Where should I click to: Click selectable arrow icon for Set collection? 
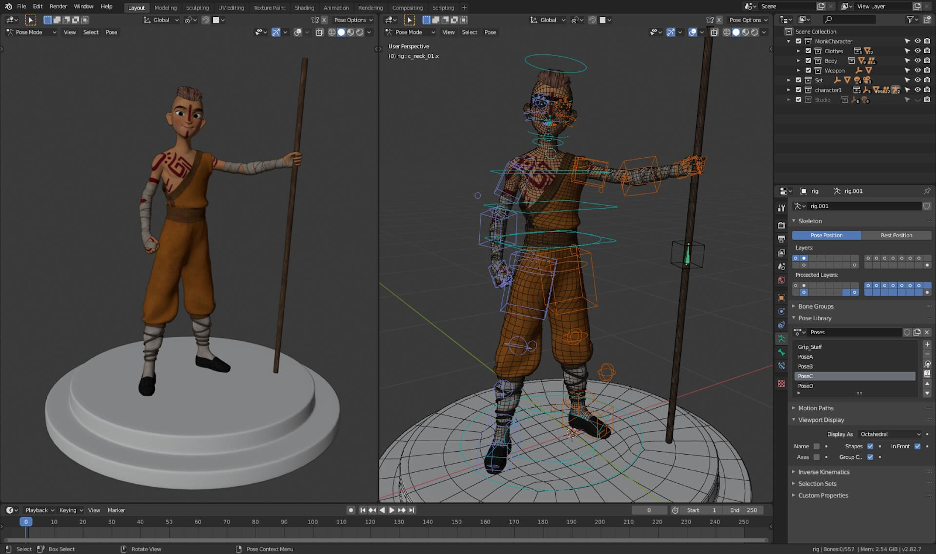pos(906,80)
